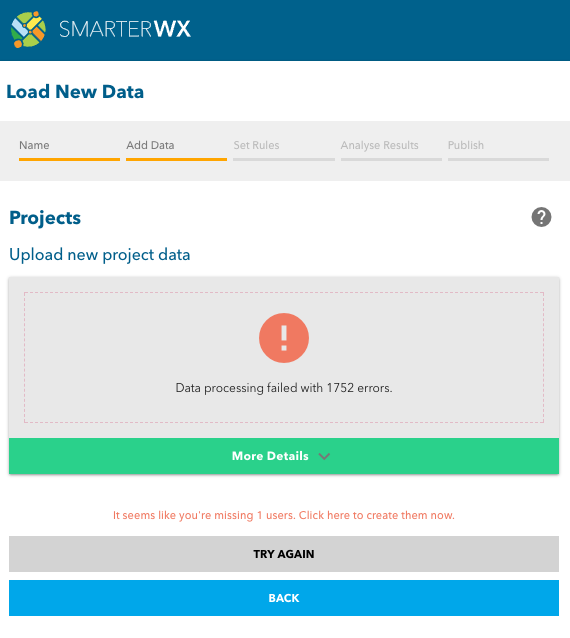Click the SmarterWX globe logo icon
This screenshot has height=638, width=570.
pyautogui.click(x=28, y=29)
